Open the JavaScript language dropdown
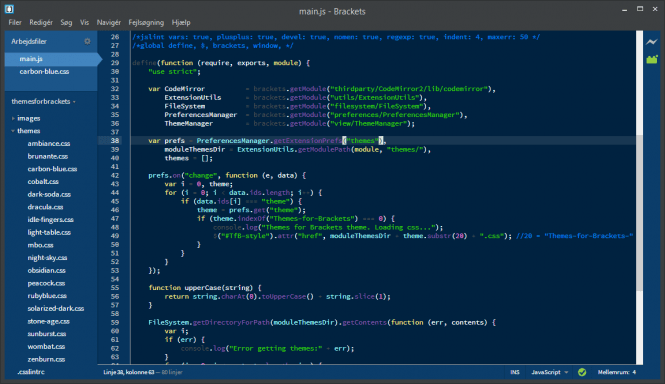This screenshot has height=384, width=665. [550, 372]
